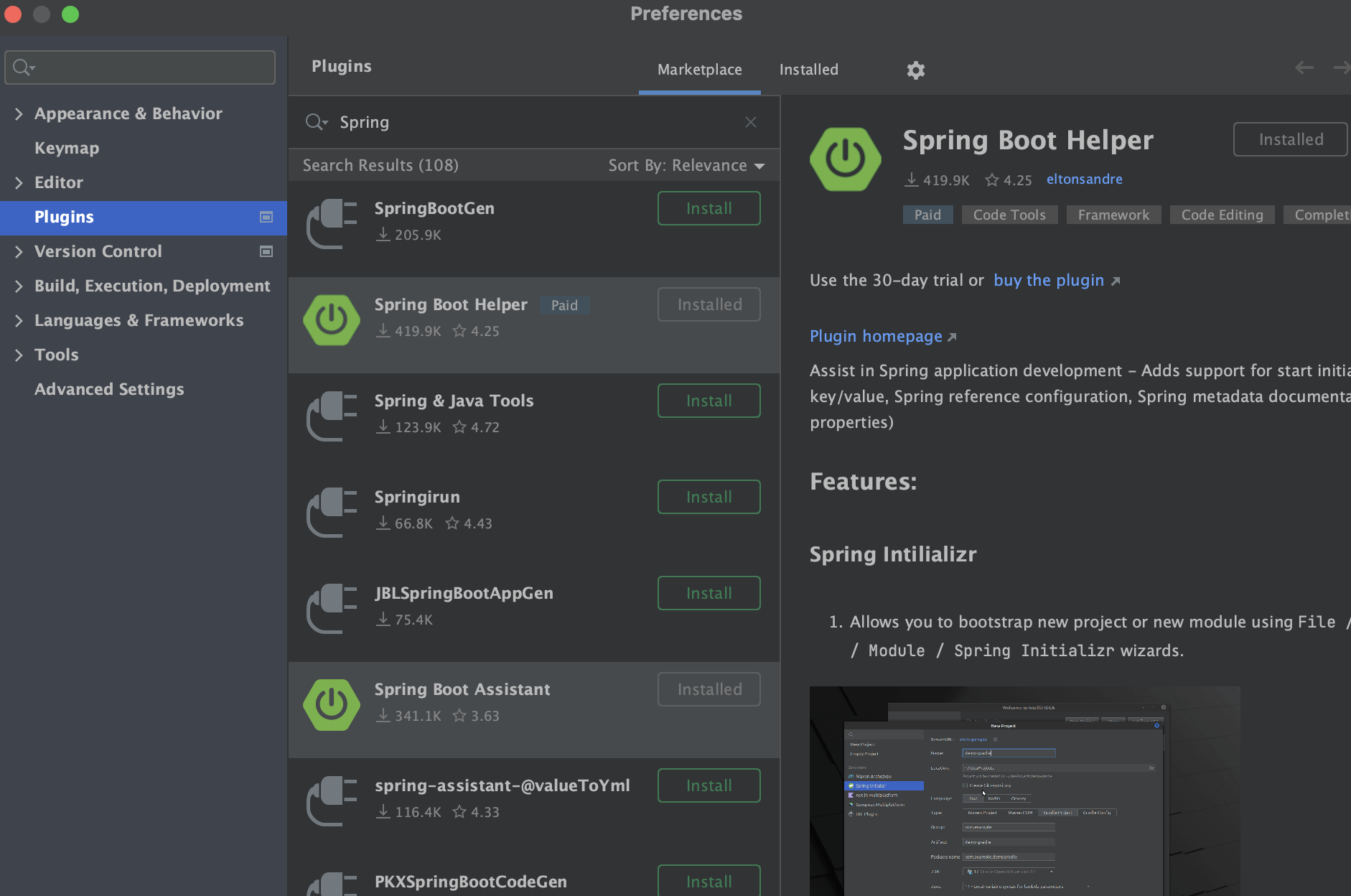Expand the Tools settings node
The height and width of the screenshot is (896, 1351).
[x=19, y=355]
